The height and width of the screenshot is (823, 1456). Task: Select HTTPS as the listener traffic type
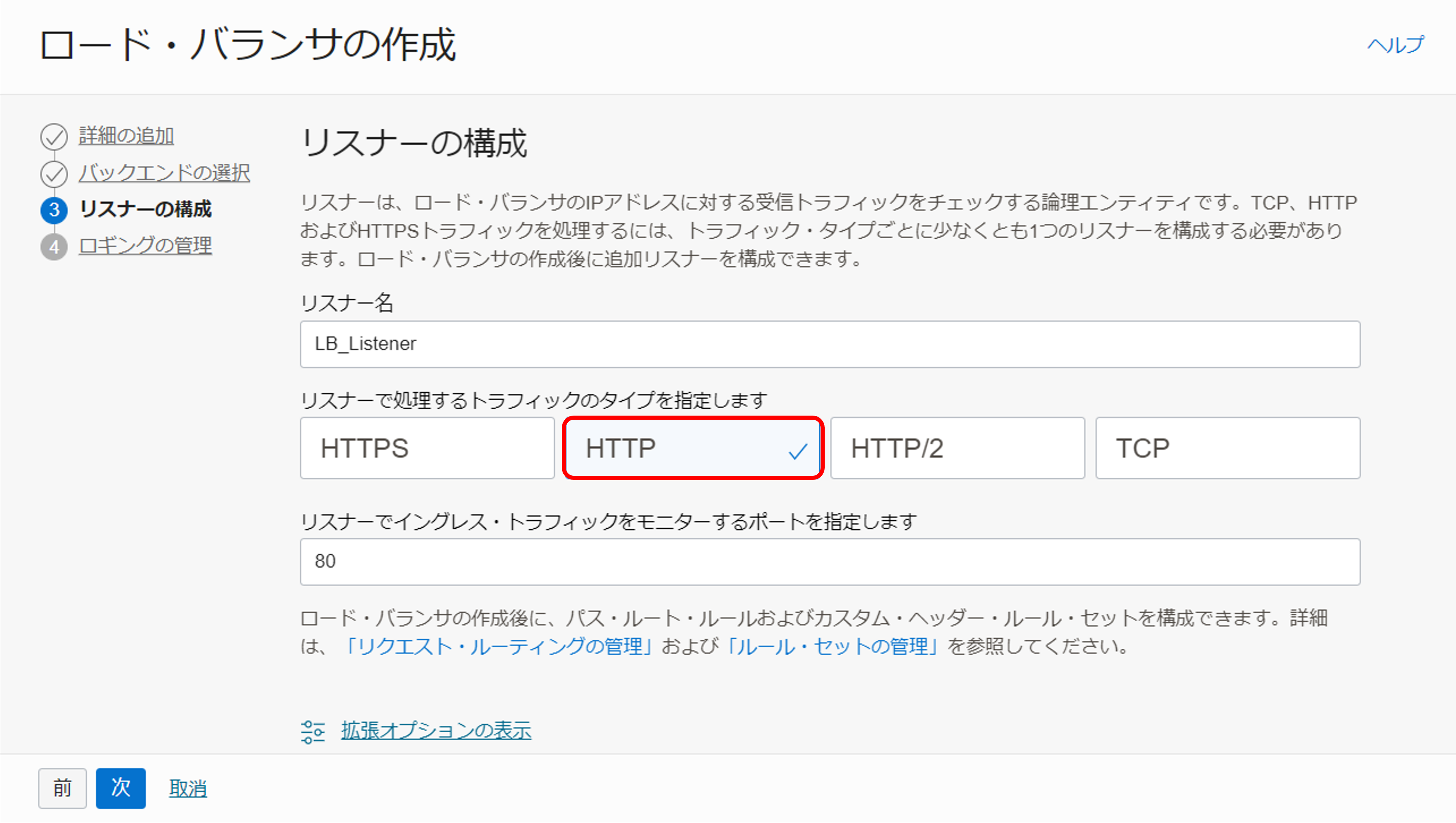[x=427, y=448]
